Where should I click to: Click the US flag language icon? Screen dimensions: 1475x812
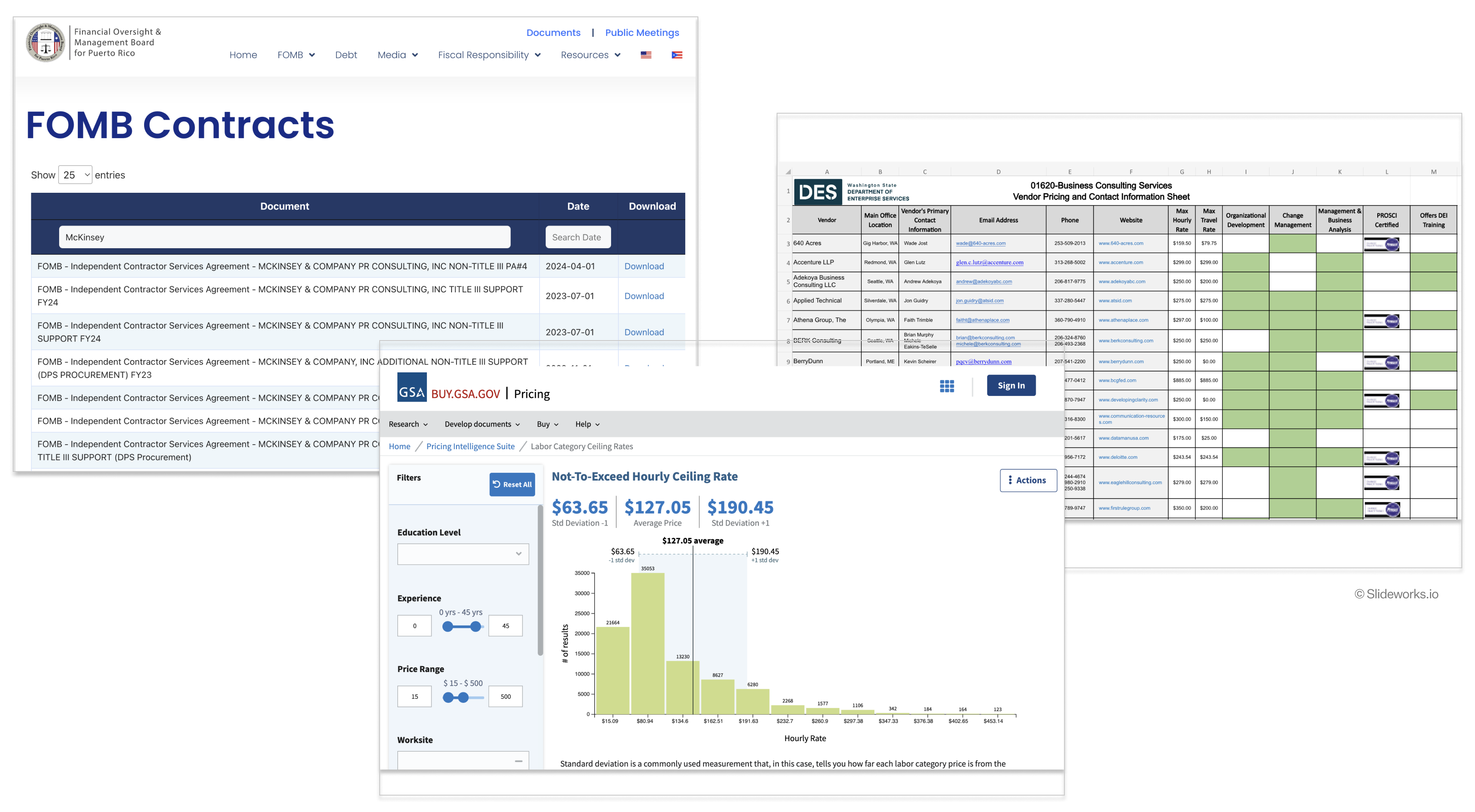646,55
